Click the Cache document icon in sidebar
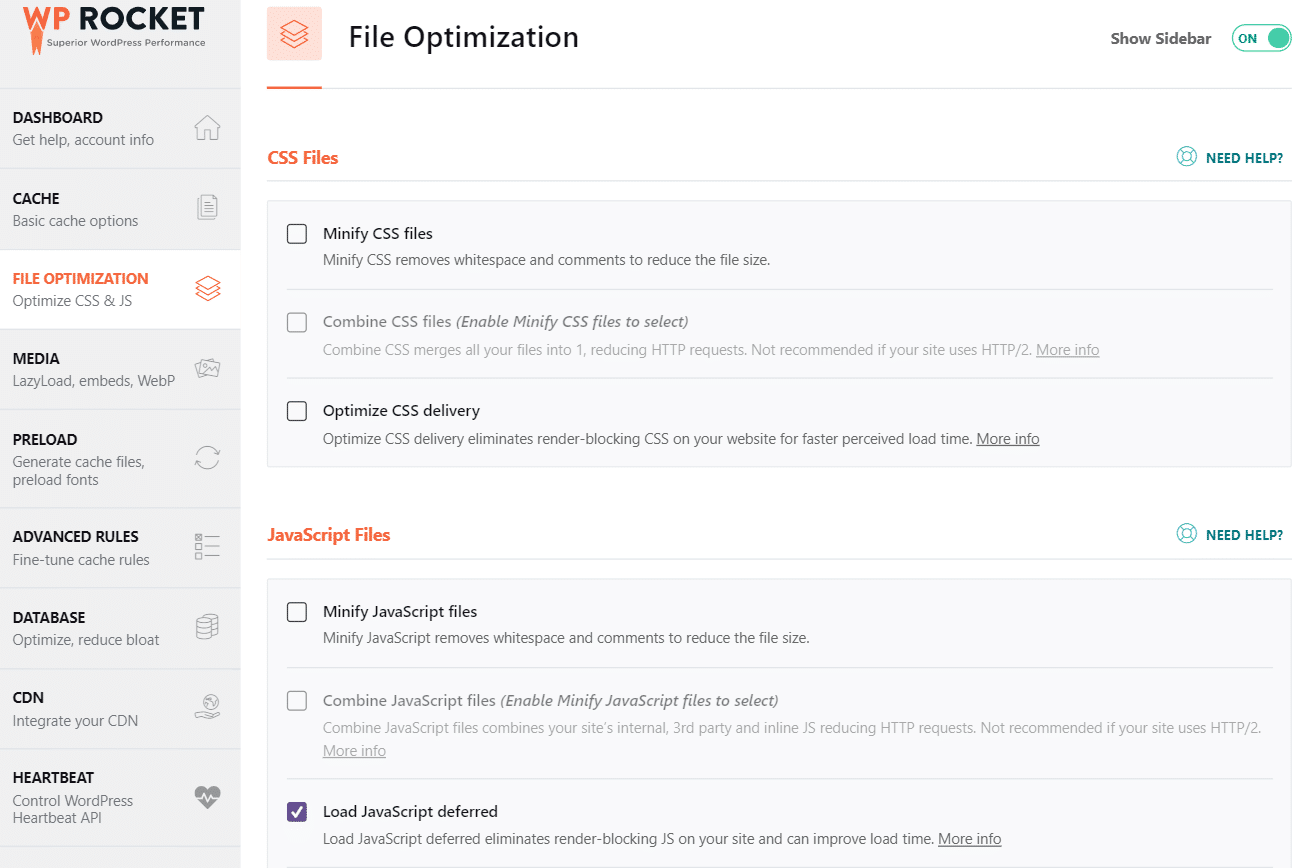Viewport: 1294px width, 868px height. point(207,206)
